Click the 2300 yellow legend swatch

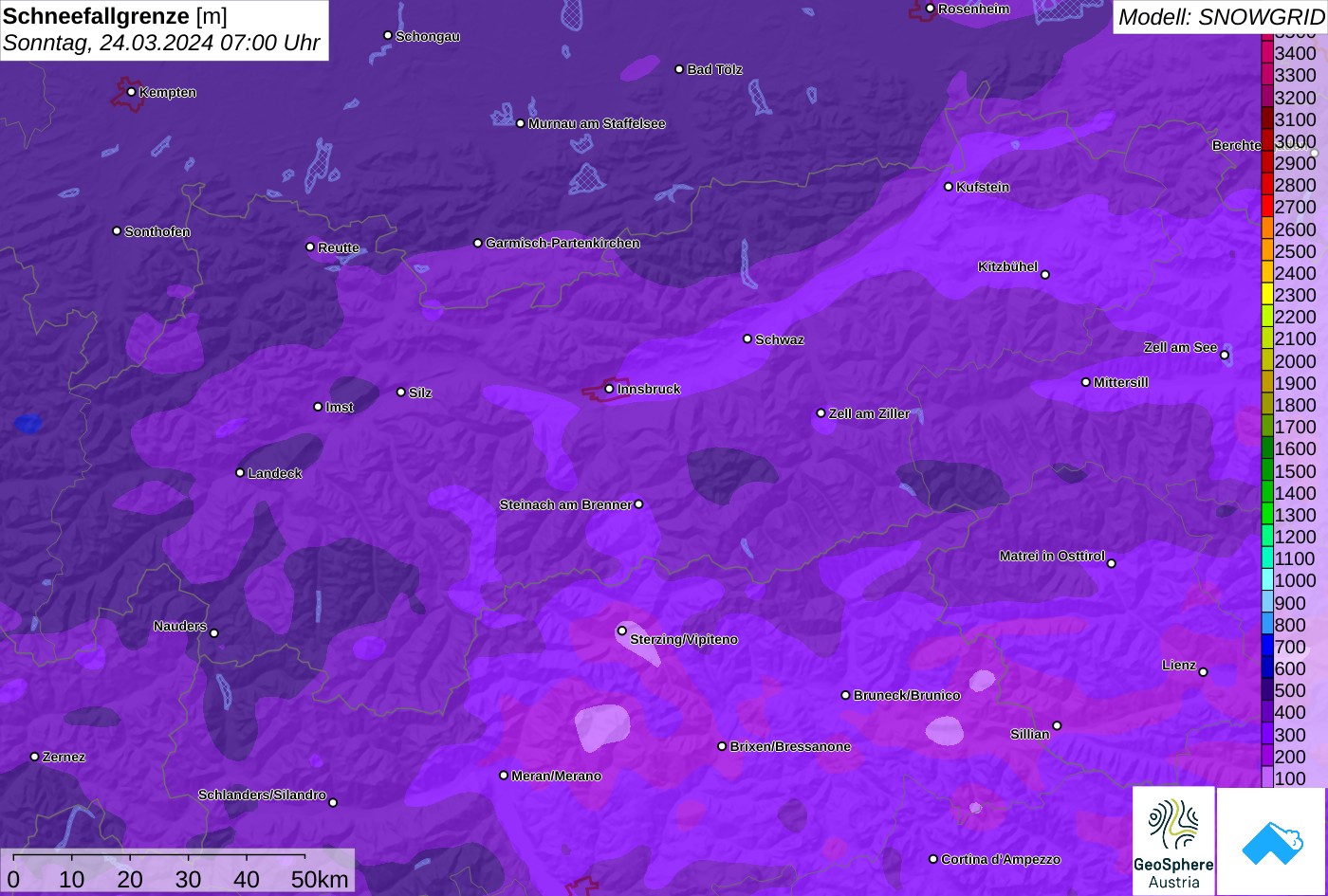[x=1267, y=295]
